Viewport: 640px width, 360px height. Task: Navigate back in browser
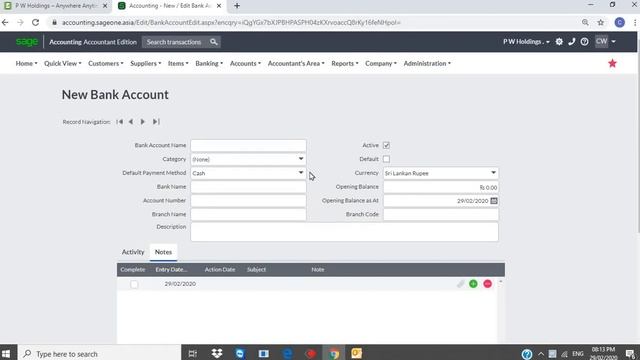[5, 22]
